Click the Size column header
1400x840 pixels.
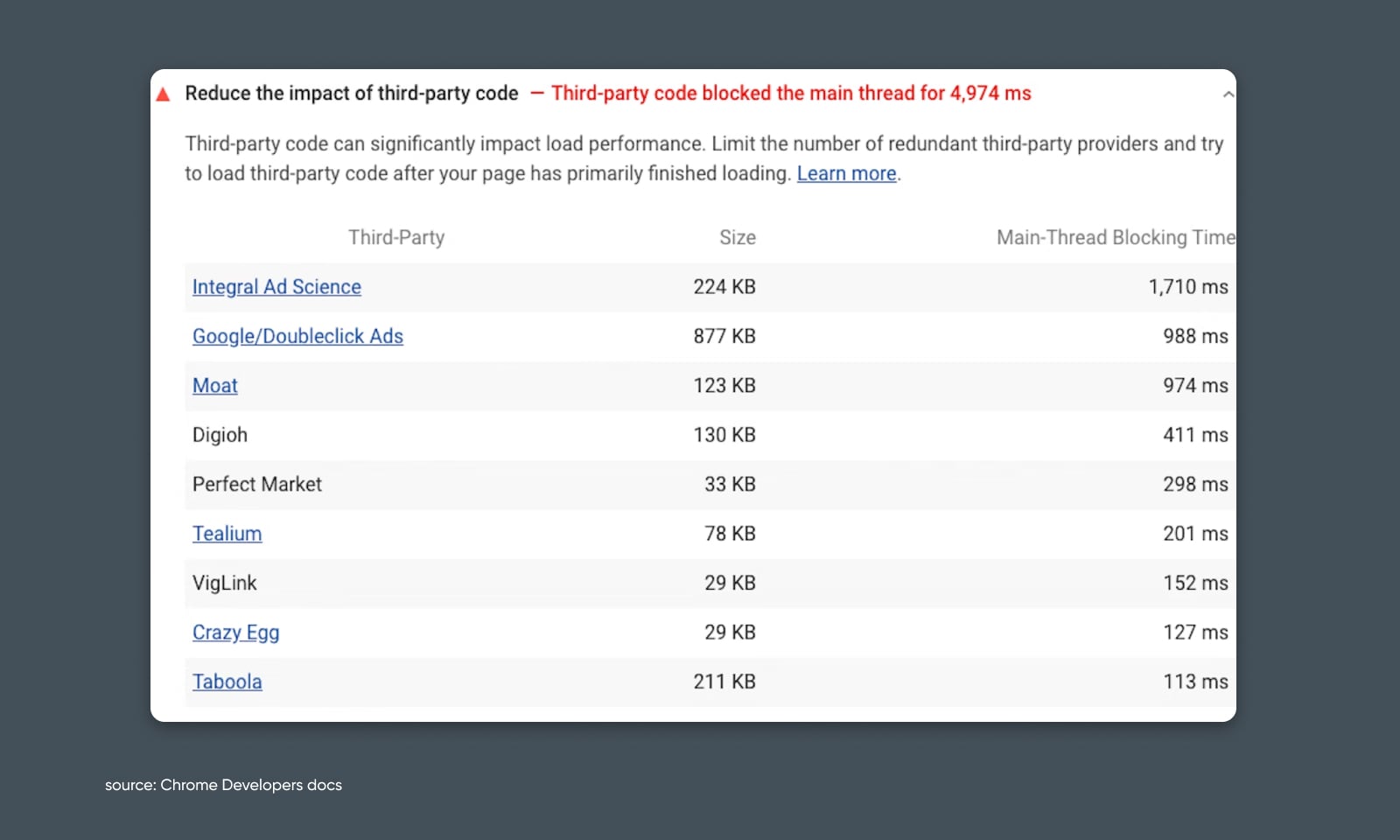(737, 237)
